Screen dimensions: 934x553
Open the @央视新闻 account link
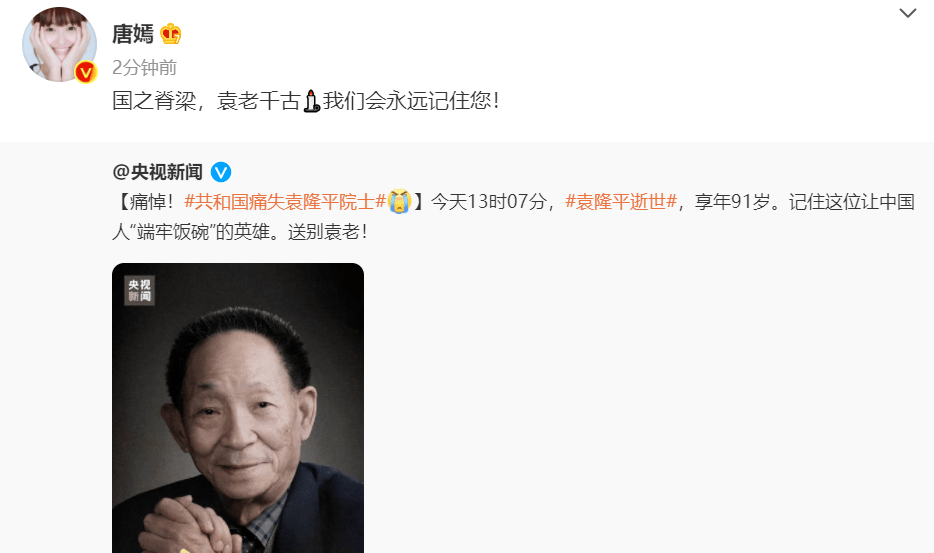coord(158,172)
